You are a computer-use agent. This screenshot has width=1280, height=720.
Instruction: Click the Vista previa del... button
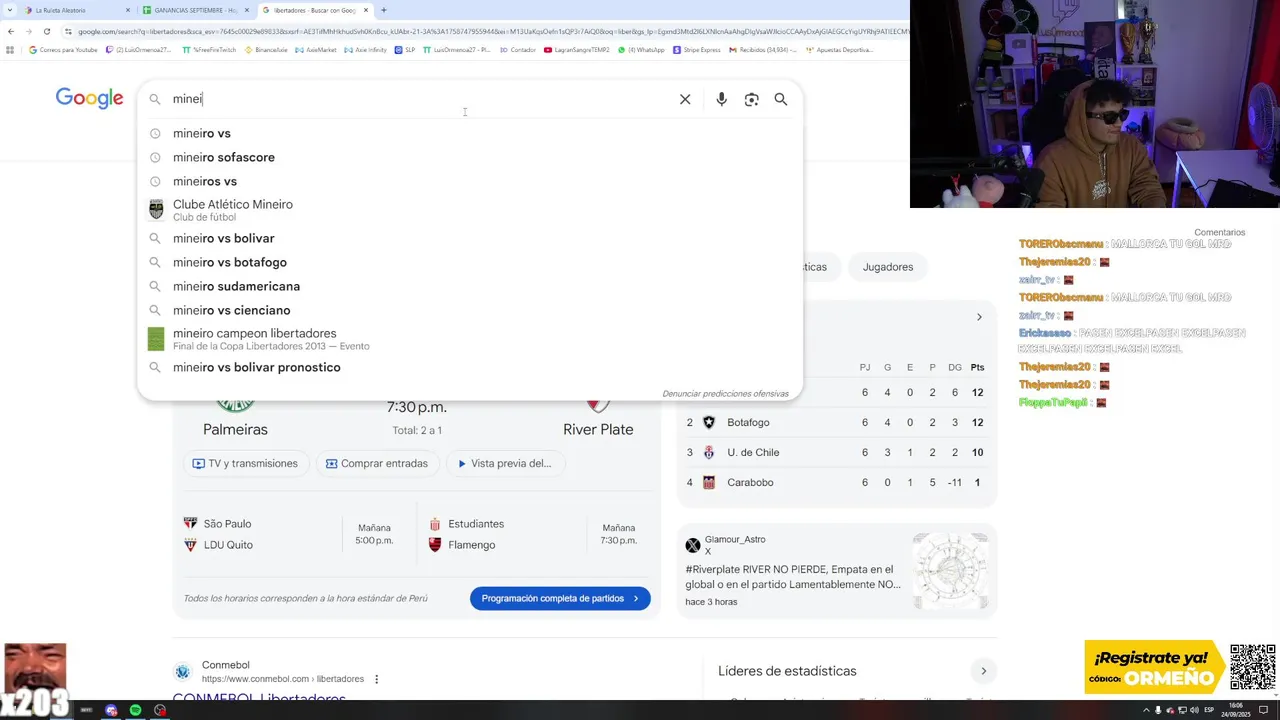pyautogui.click(x=505, y=464)
